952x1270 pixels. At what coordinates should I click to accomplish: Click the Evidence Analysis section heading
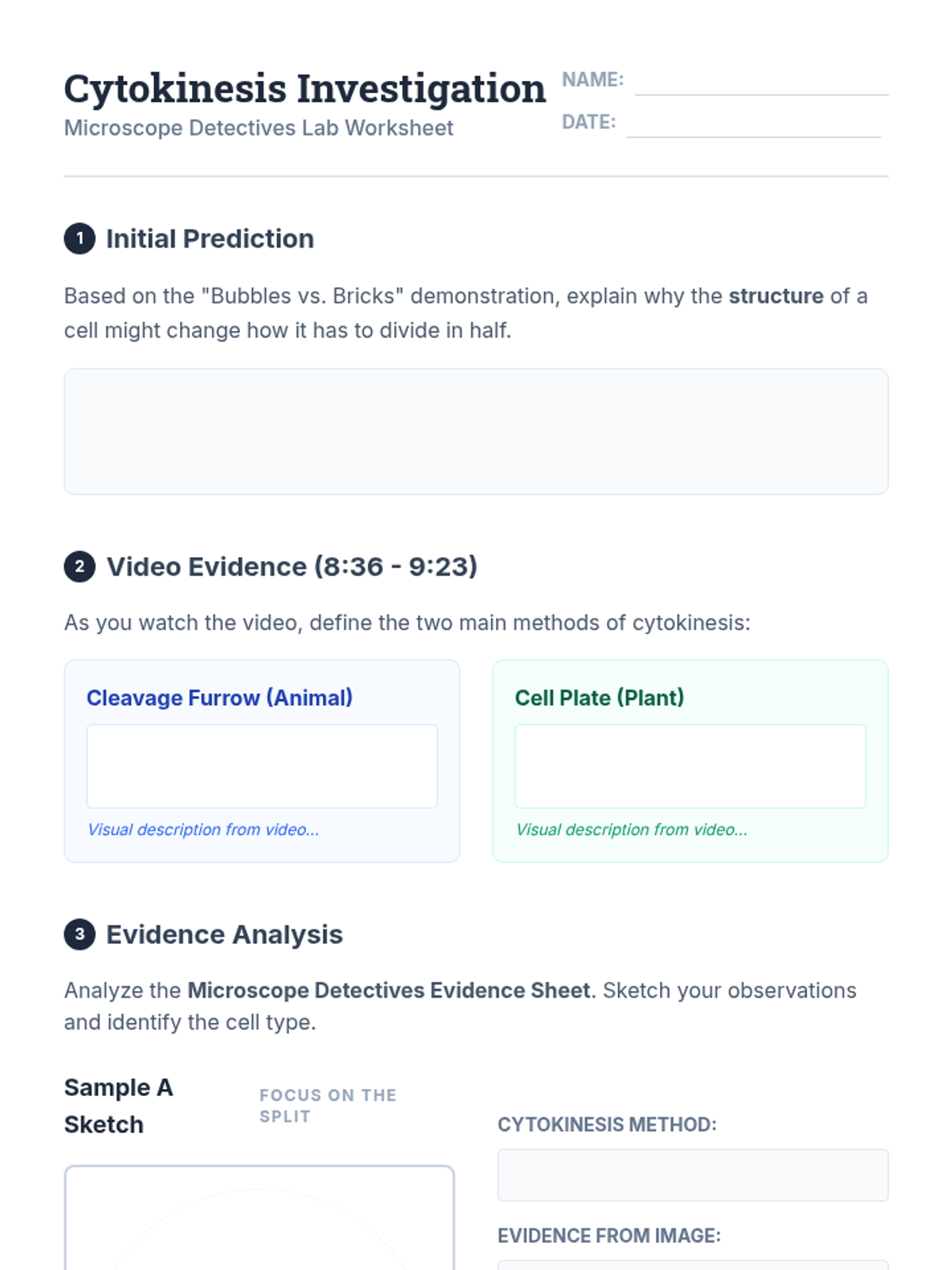(x=225, y=934)
